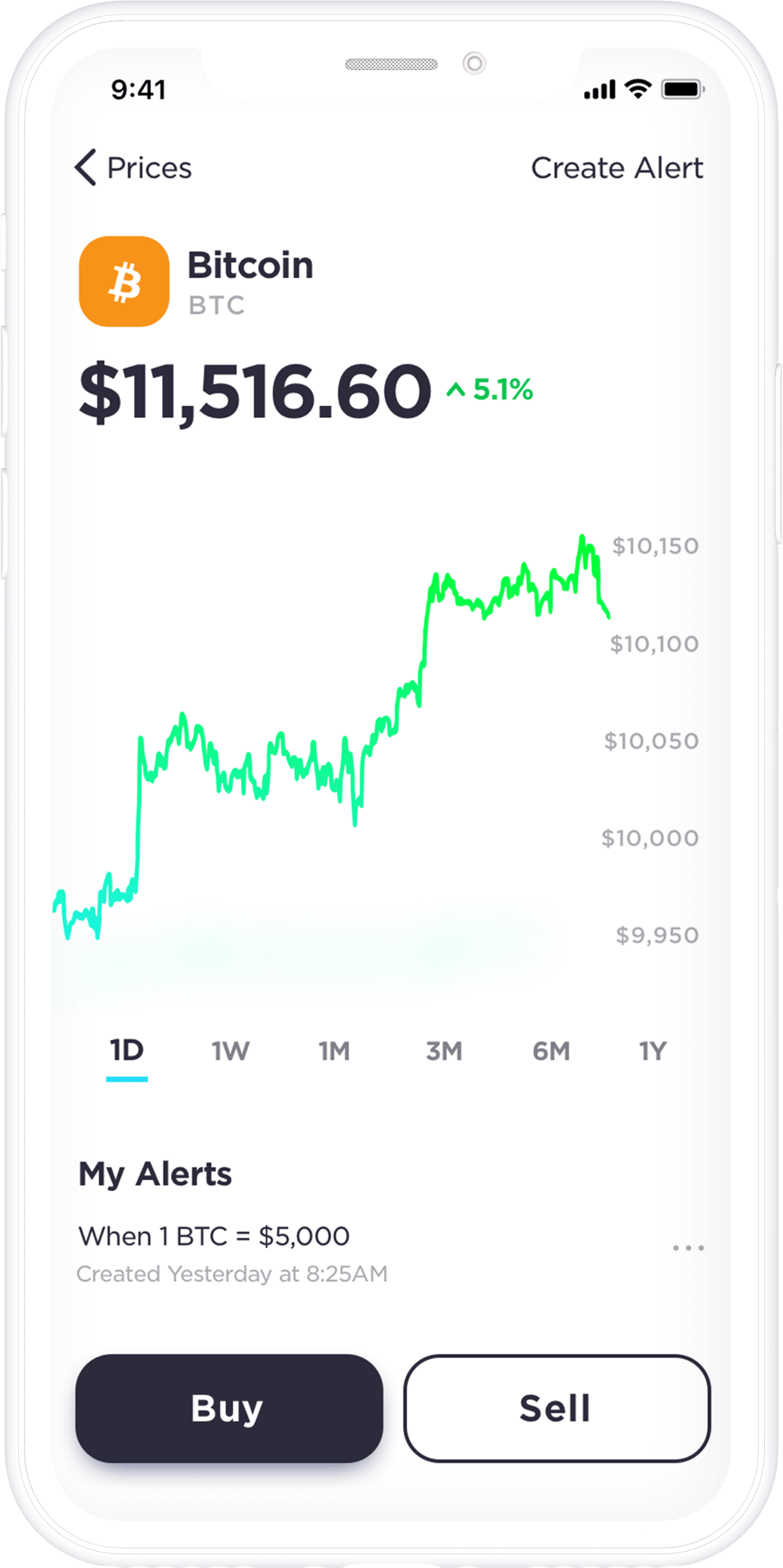Go back to Prices
This screenshot has width=783, height=1568.
pos(149,168)
